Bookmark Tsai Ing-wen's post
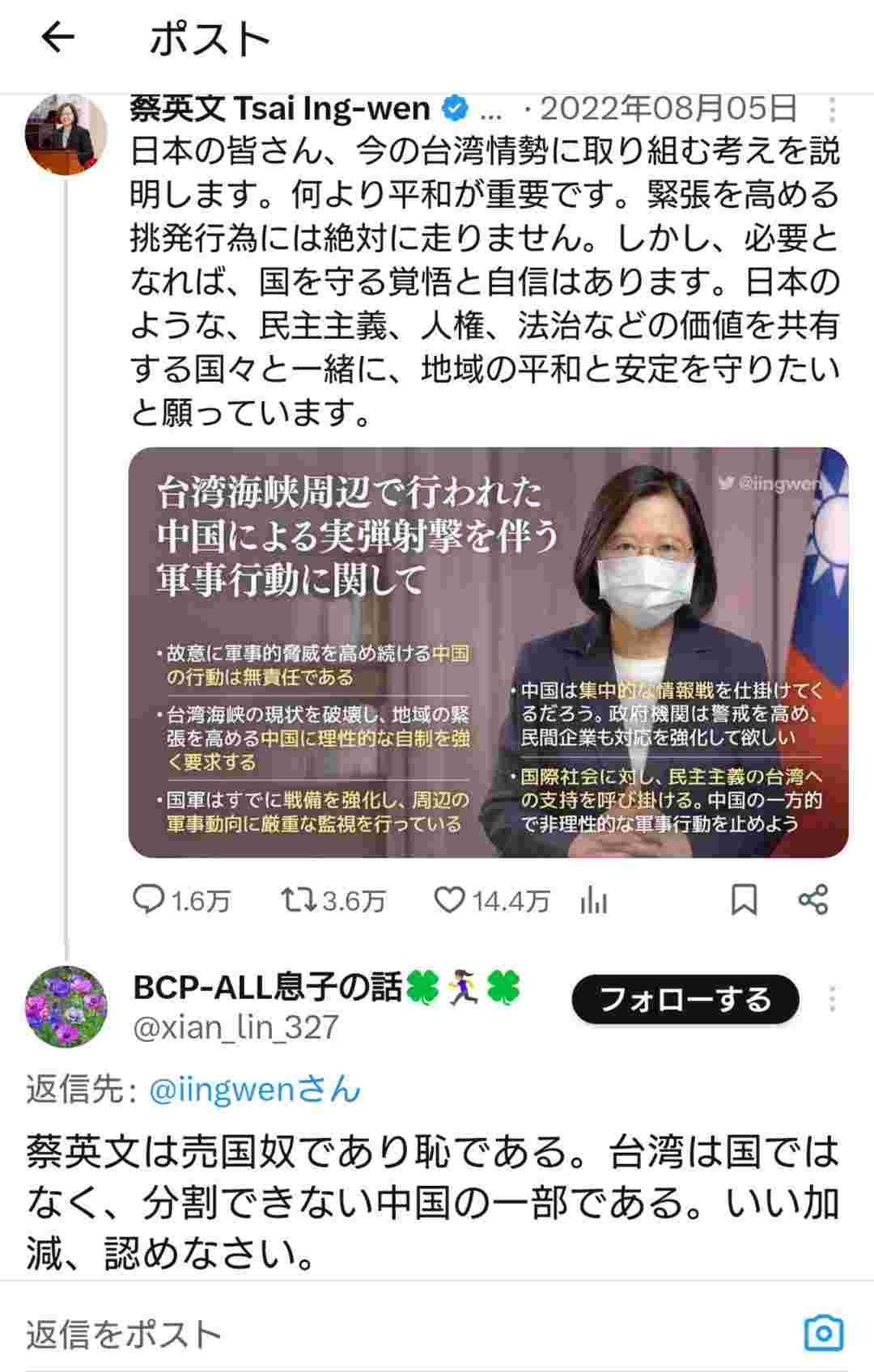874x1372 pixels. 744,900
